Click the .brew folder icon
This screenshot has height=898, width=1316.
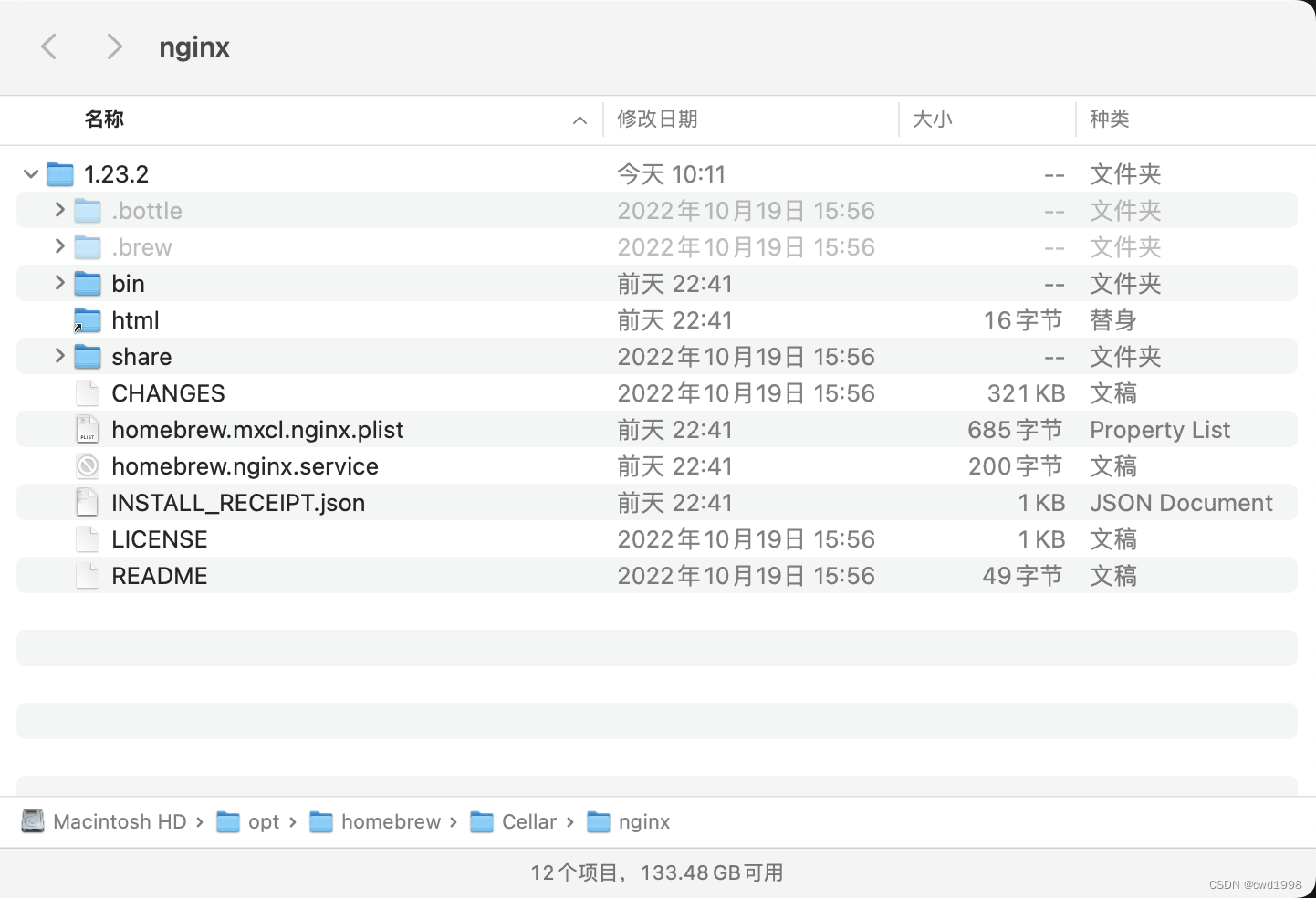88,246
